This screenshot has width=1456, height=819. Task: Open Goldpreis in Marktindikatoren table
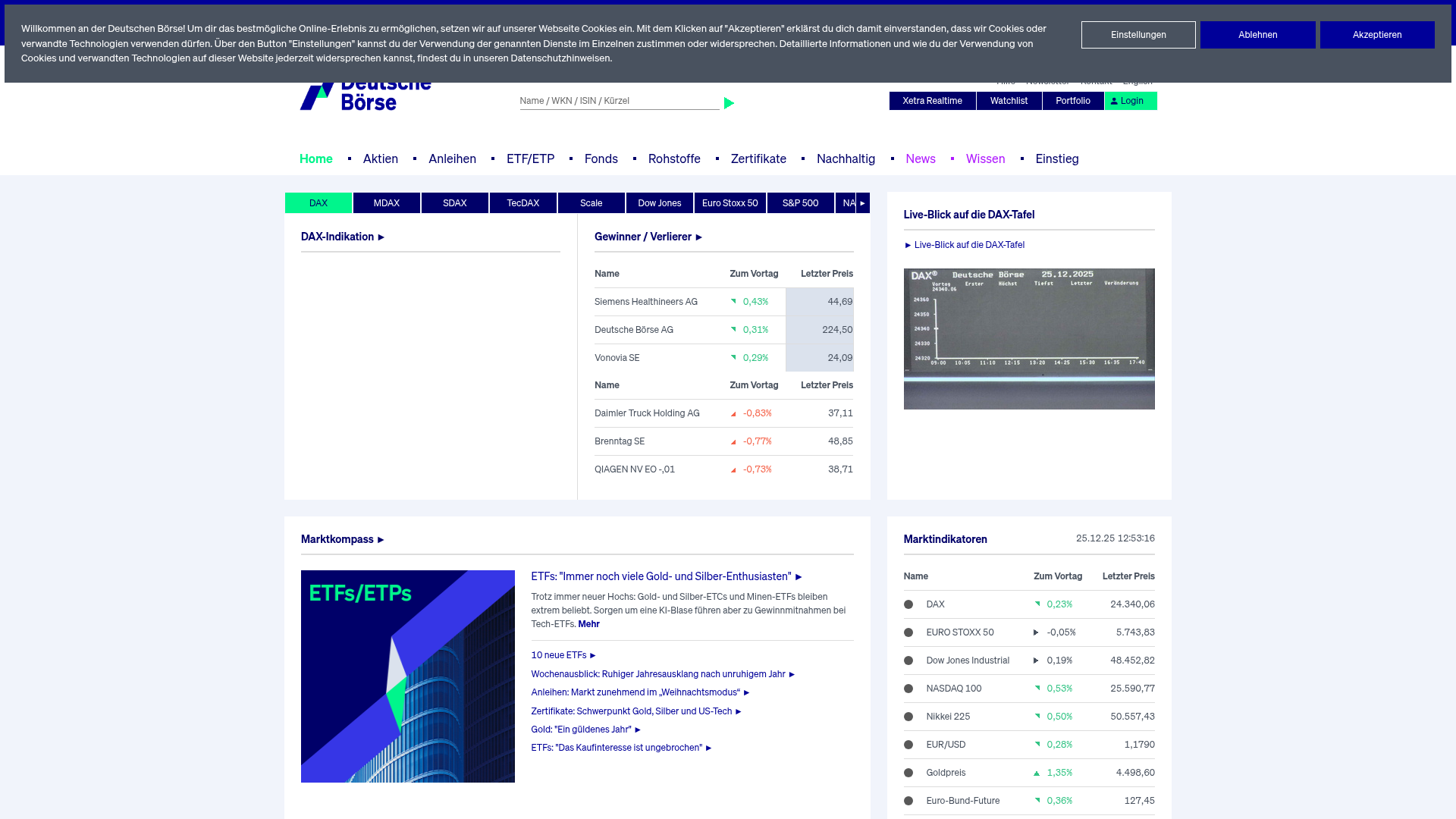coord(946,773)
